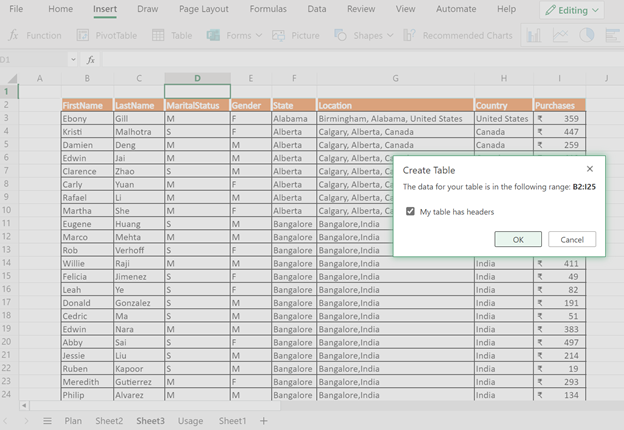The height and width of the screenshot is (430, 624).
Task: Click the Picture icon
Action: point(278,35)
